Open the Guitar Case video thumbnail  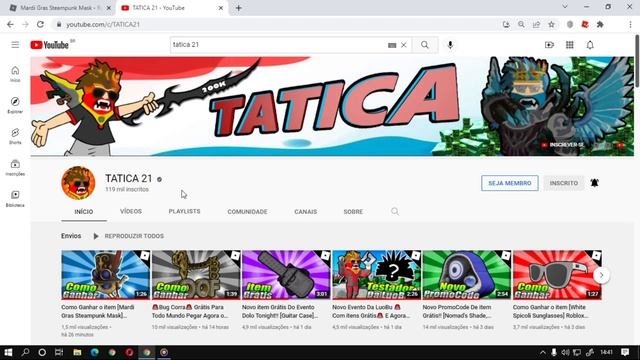pos(286,275)
